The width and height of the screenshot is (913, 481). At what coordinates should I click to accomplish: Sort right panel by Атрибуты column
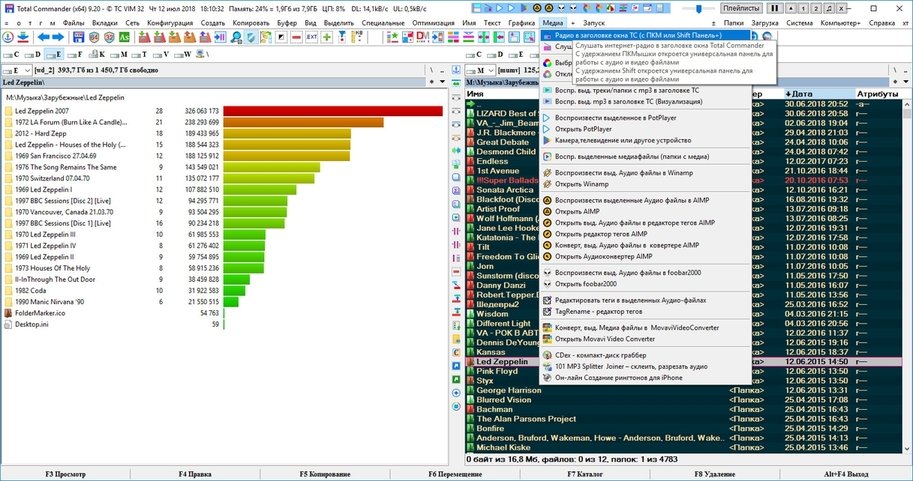pyautogui.click(x=877, y=94)
